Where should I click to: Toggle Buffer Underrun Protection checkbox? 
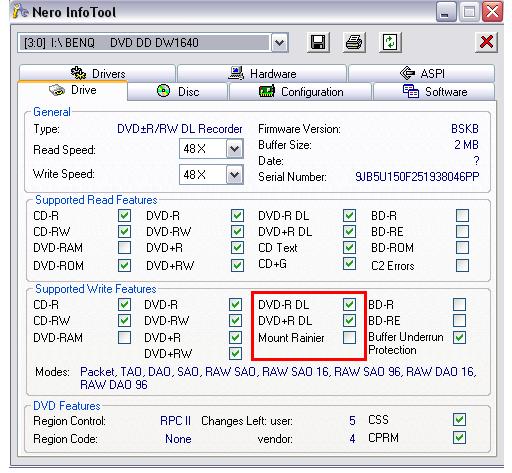click(x=459, y=337)
